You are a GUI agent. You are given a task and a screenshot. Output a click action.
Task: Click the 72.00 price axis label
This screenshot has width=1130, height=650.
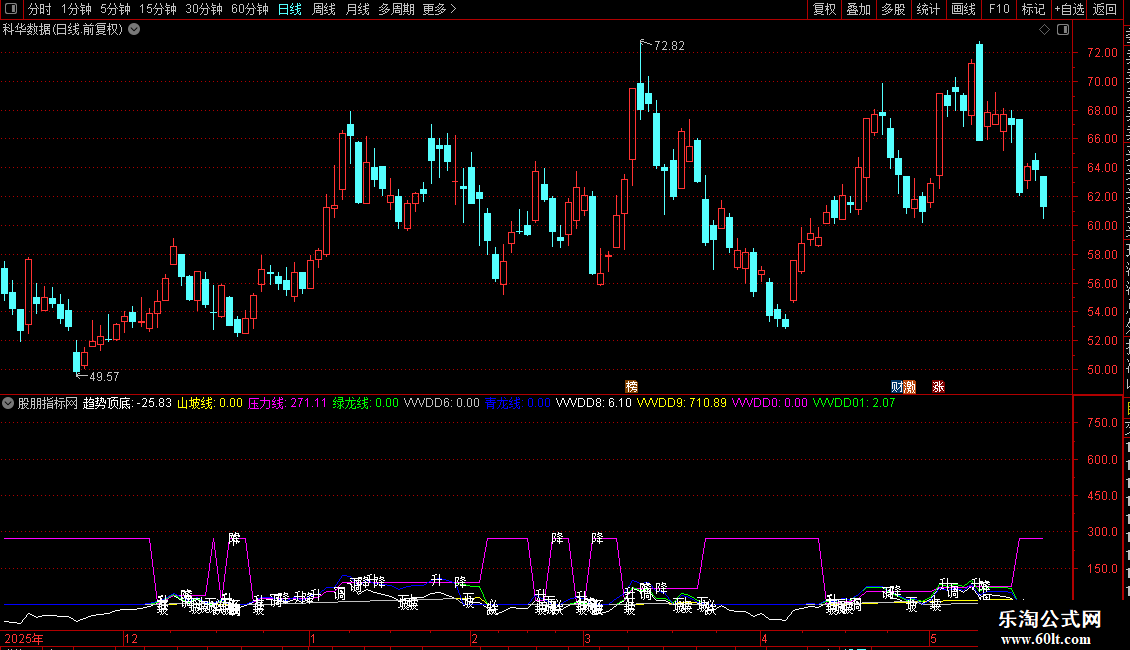[x=1102, y=53]
